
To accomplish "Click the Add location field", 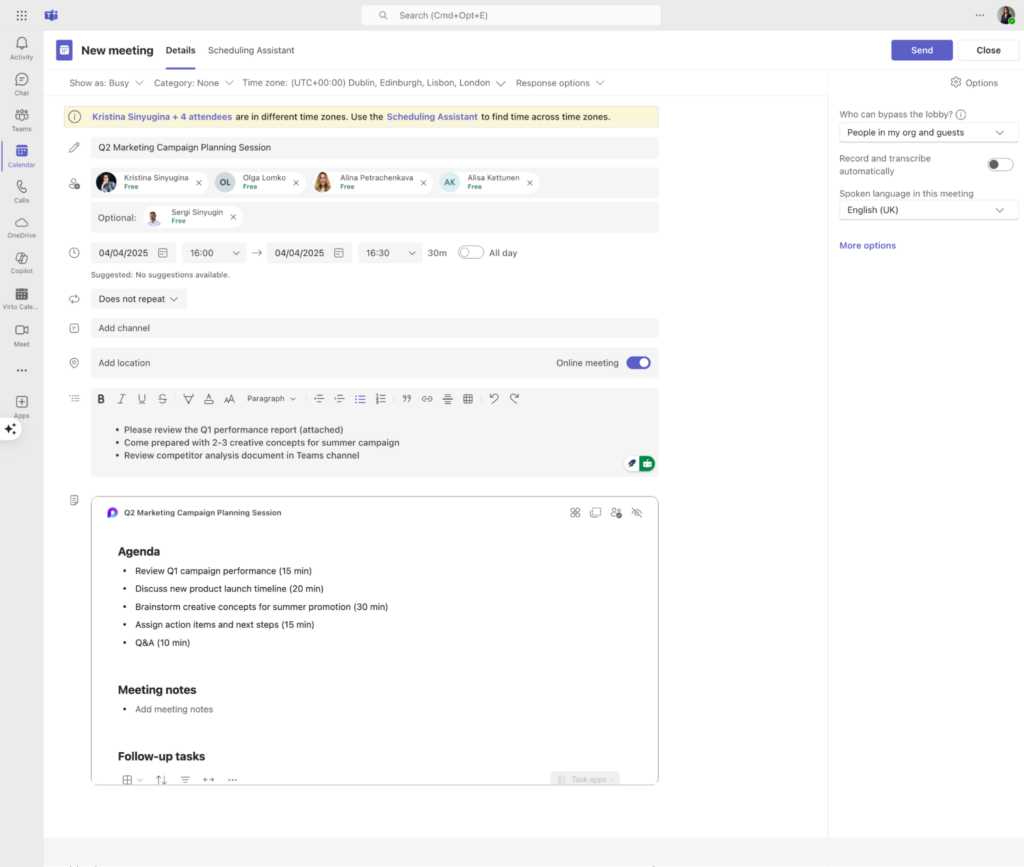I will pyautogui.click(x=320, y=363).
